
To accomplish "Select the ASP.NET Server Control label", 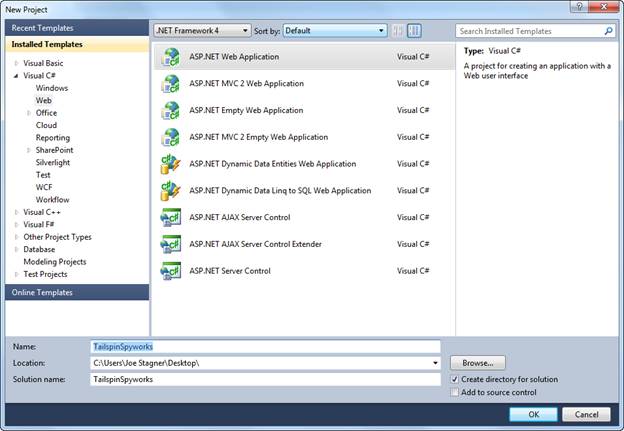I will tap(230, 271).
